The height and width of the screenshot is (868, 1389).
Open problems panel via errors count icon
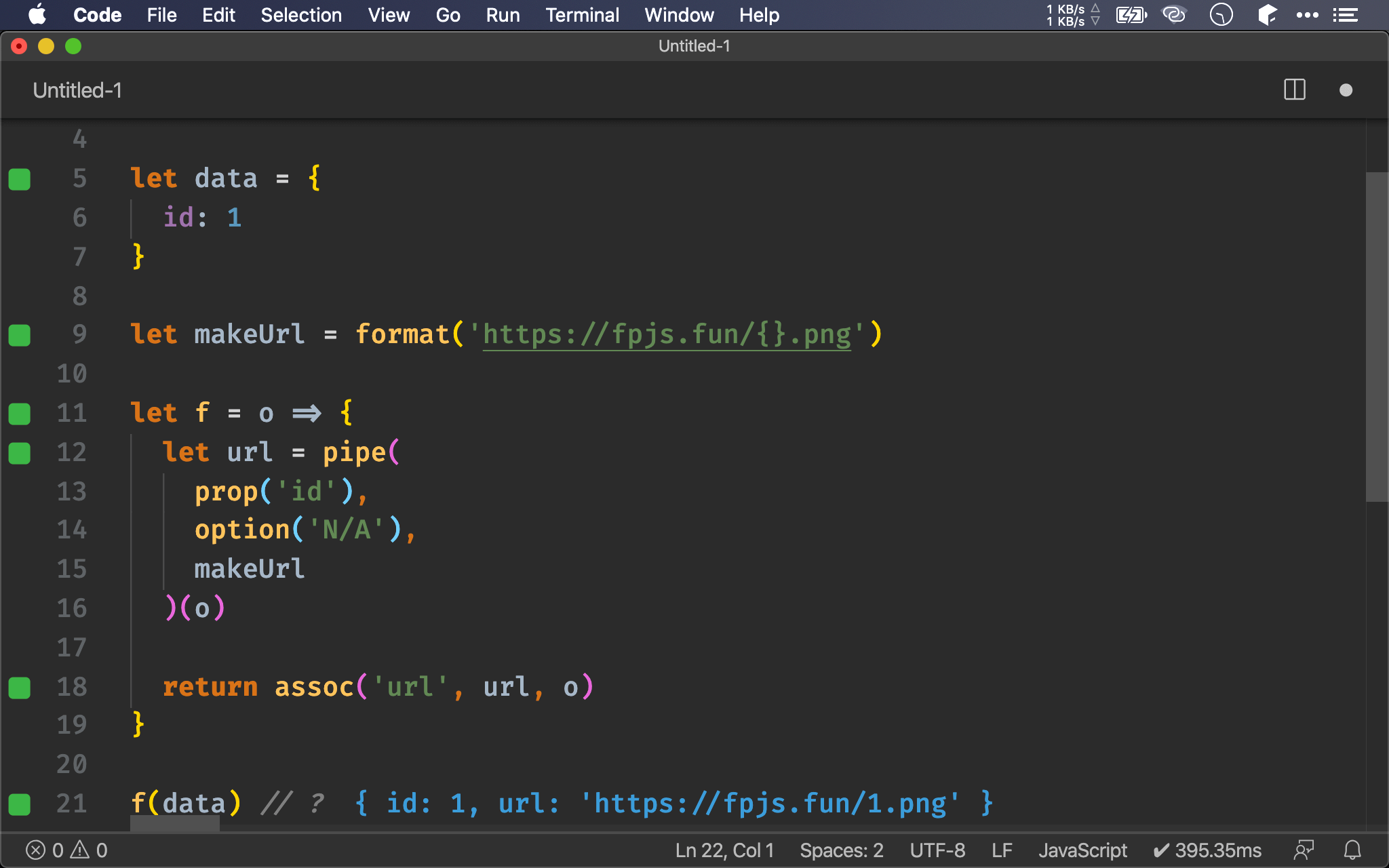tap(45, 850)
